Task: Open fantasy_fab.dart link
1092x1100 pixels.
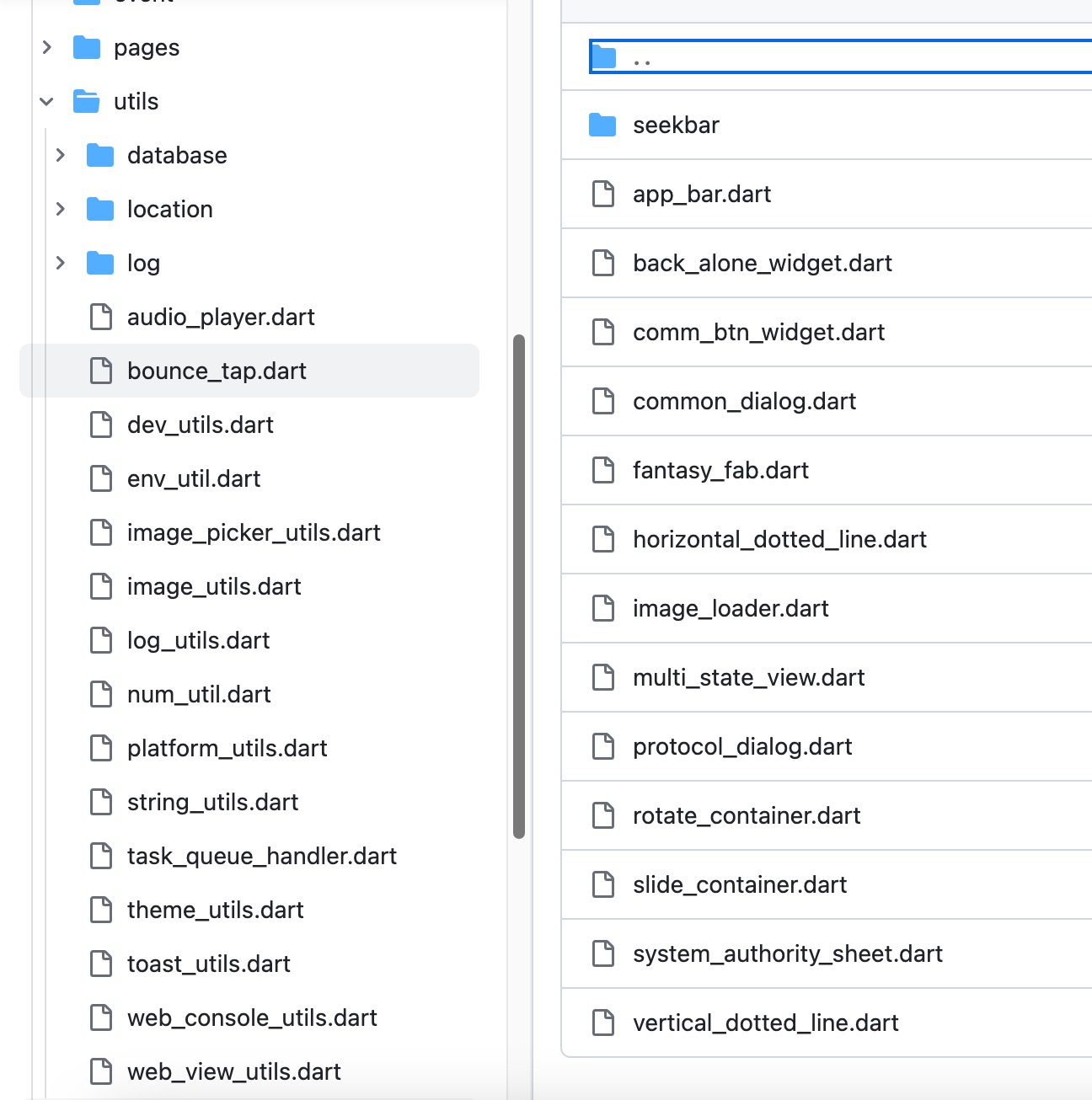Action: tap(720, 471)
